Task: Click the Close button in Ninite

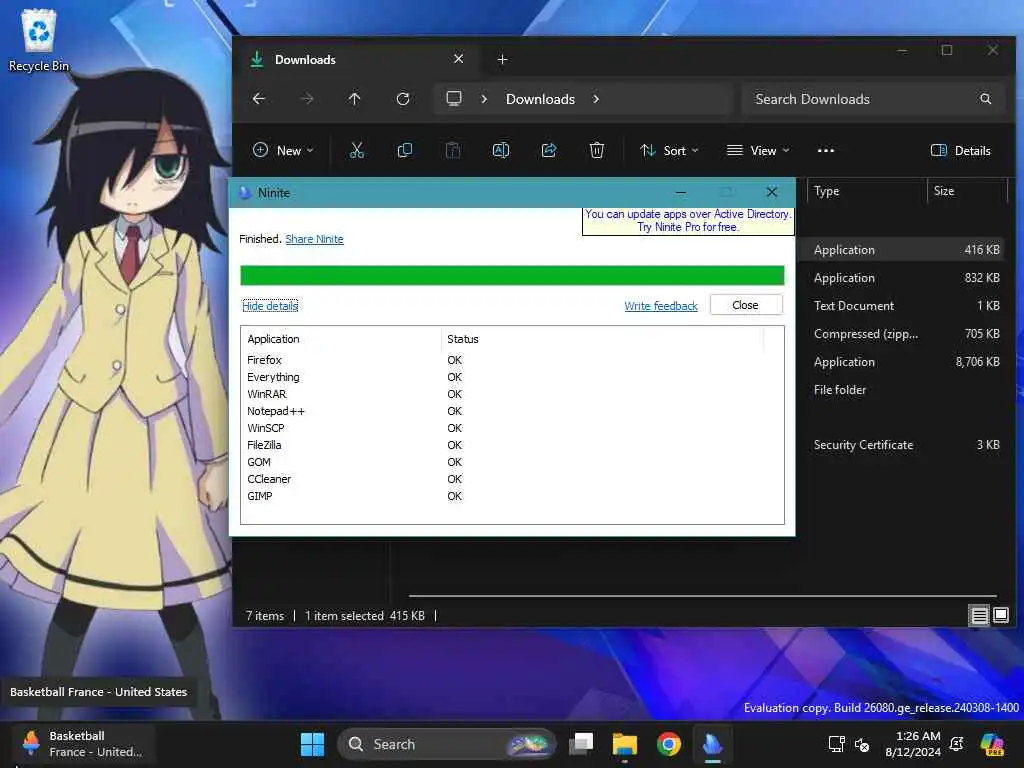Action: click(x=745, y=305)
